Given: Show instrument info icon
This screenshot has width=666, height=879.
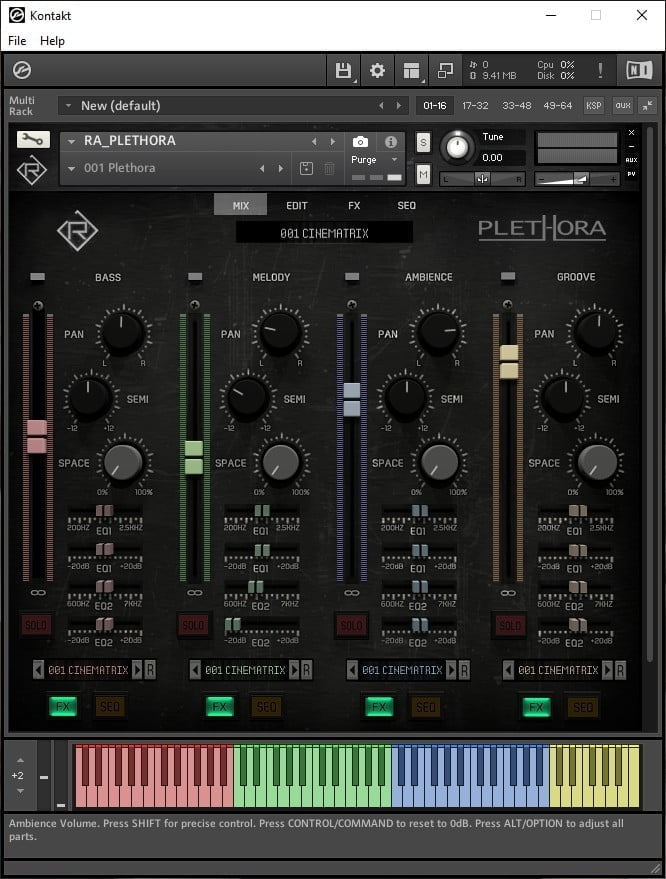Looking at the screenshot, I should 390,142.
